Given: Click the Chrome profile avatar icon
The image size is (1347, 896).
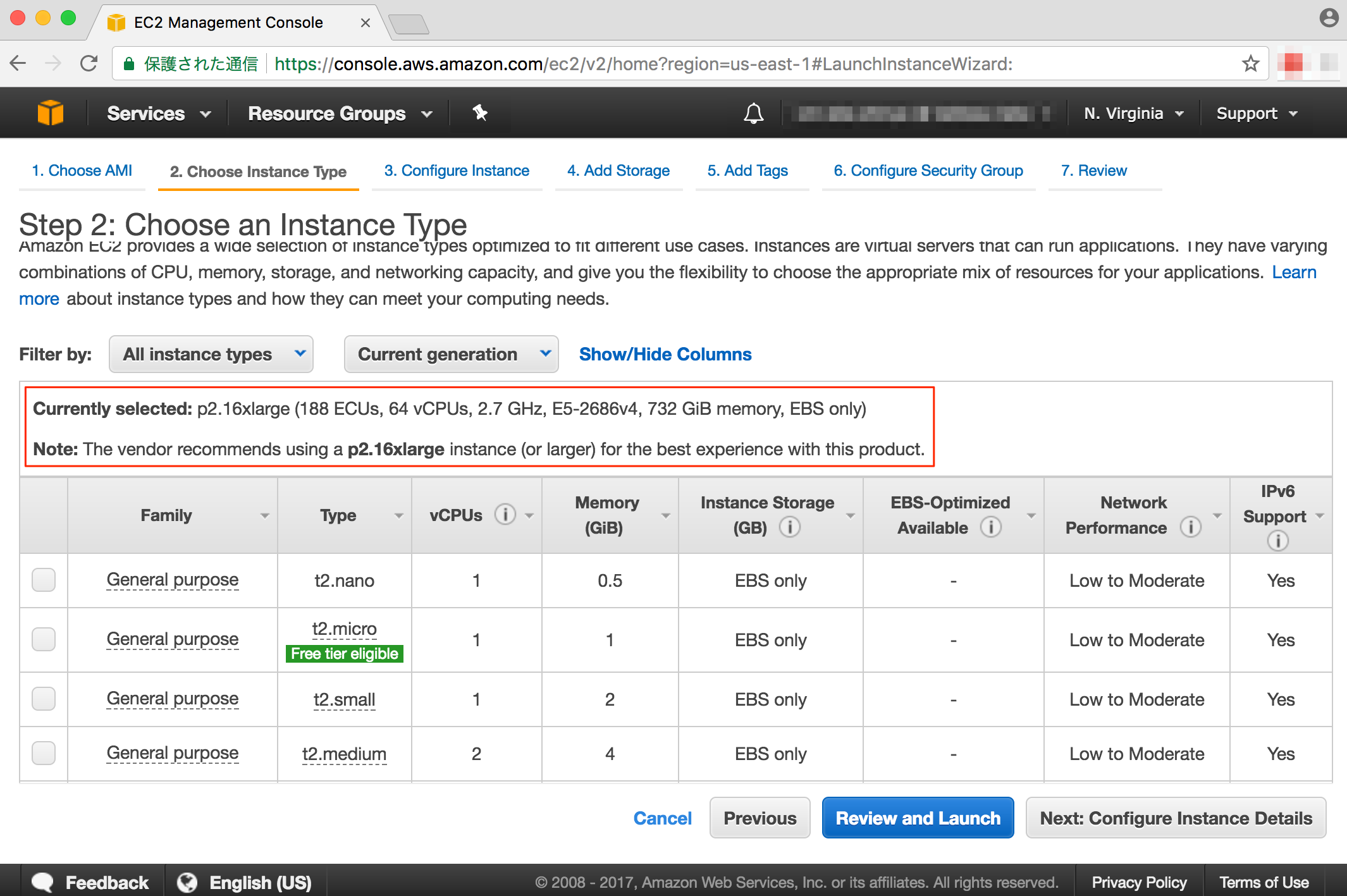Looking at the screenshot, I should coord(1329,18).
